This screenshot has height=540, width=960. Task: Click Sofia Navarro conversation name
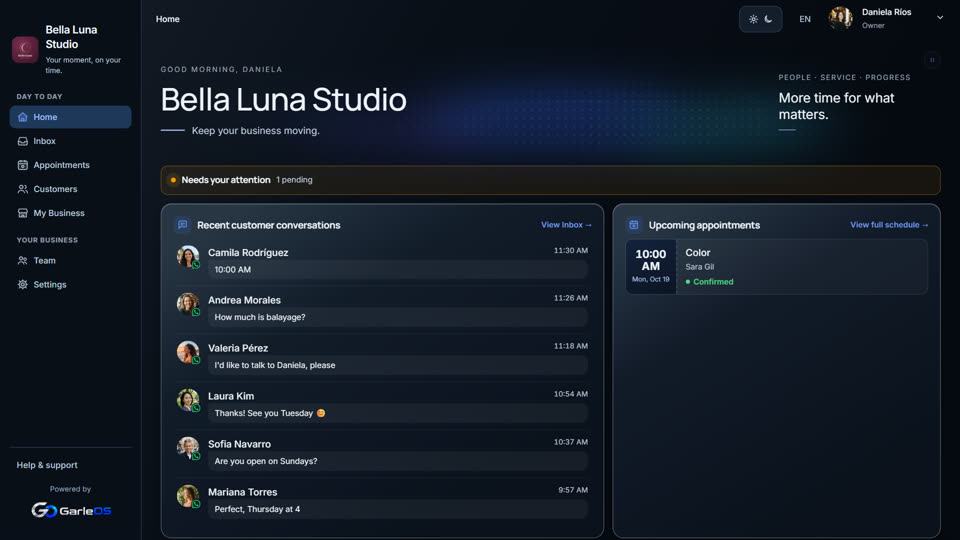click(x=239, y=444)
